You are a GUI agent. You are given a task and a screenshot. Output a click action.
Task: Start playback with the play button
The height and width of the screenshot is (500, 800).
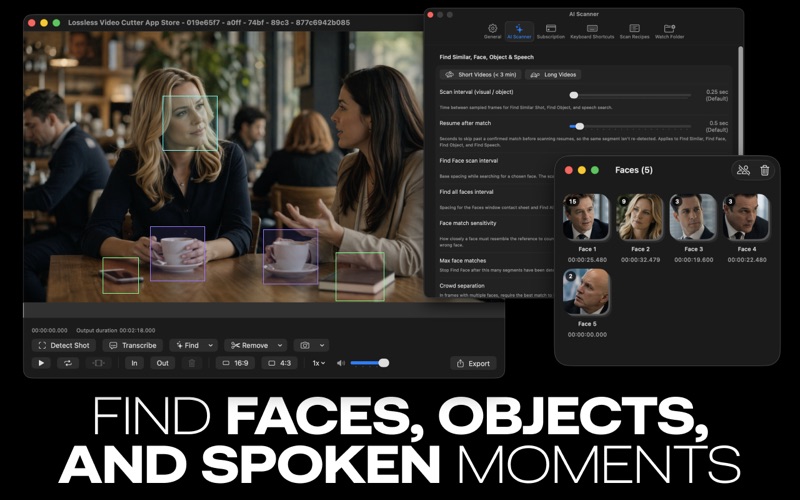pos(41,363)
